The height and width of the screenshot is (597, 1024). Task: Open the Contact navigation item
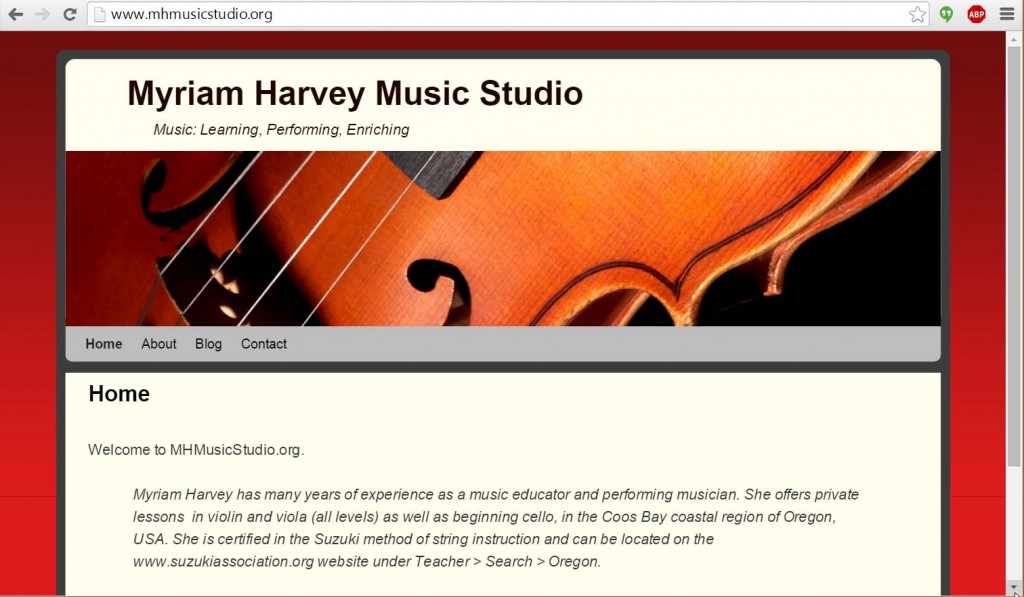(x=264, y=344)
